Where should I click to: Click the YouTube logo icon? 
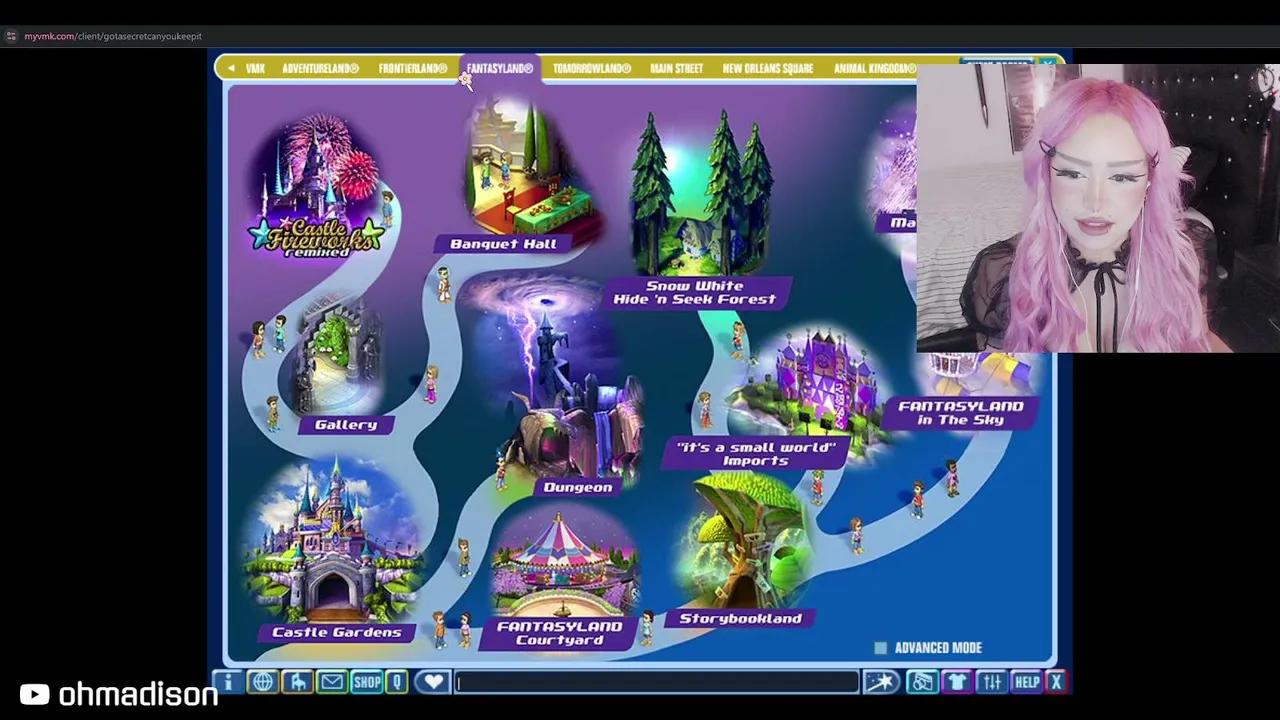click(x=34, y=694)
